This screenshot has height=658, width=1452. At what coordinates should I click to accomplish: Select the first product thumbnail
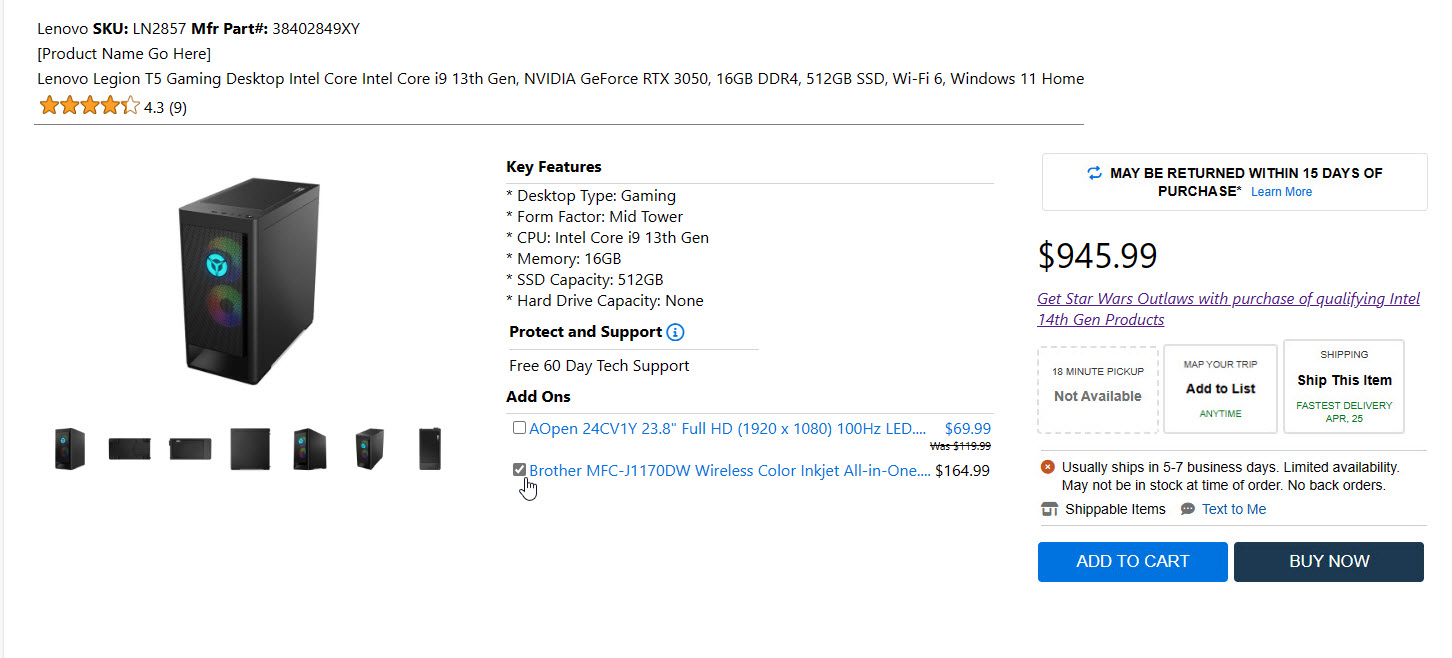coord(70,449)
